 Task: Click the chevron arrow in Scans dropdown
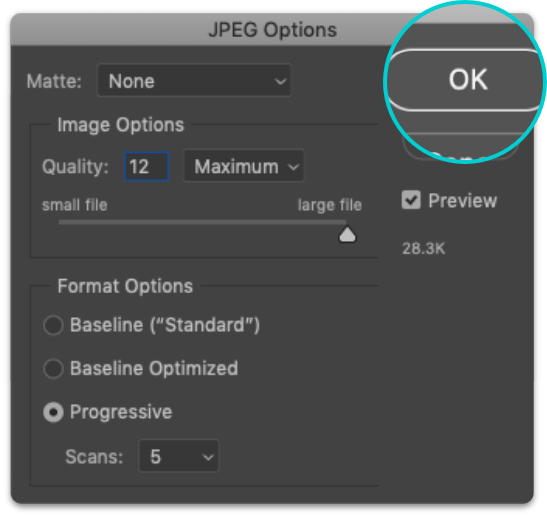point(208,457)
